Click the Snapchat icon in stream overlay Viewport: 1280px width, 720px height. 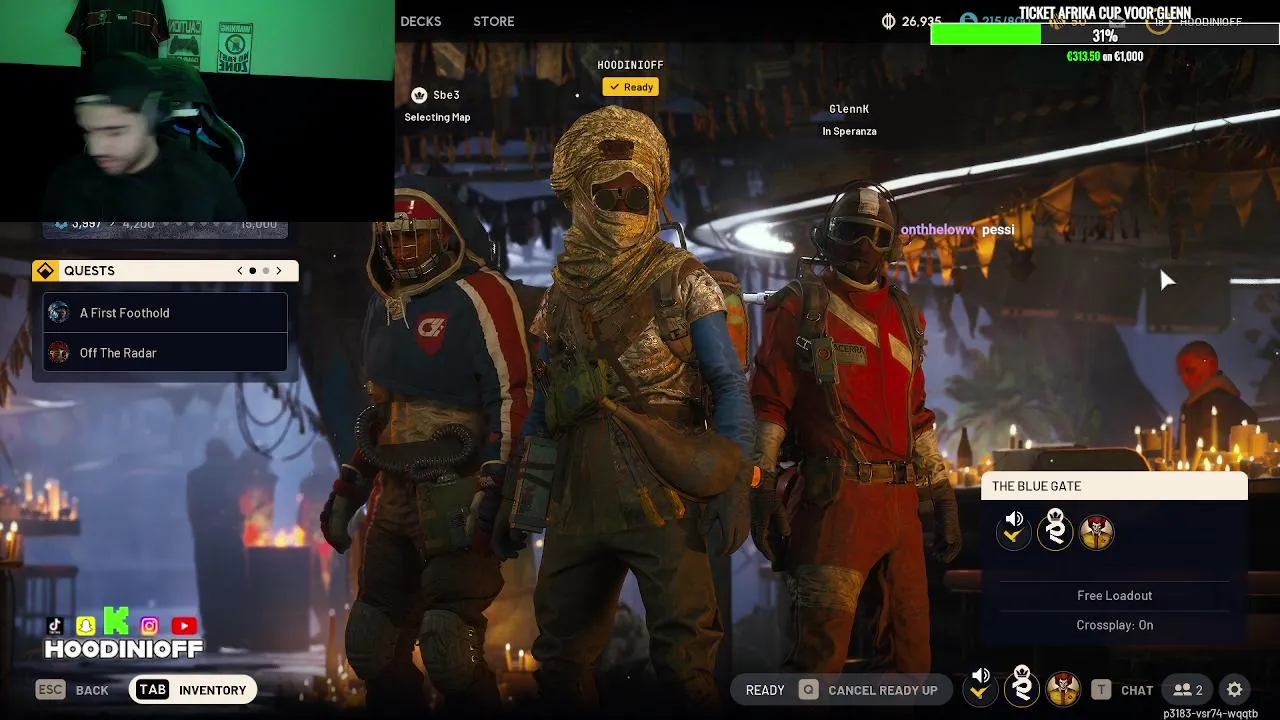(86, 626)
